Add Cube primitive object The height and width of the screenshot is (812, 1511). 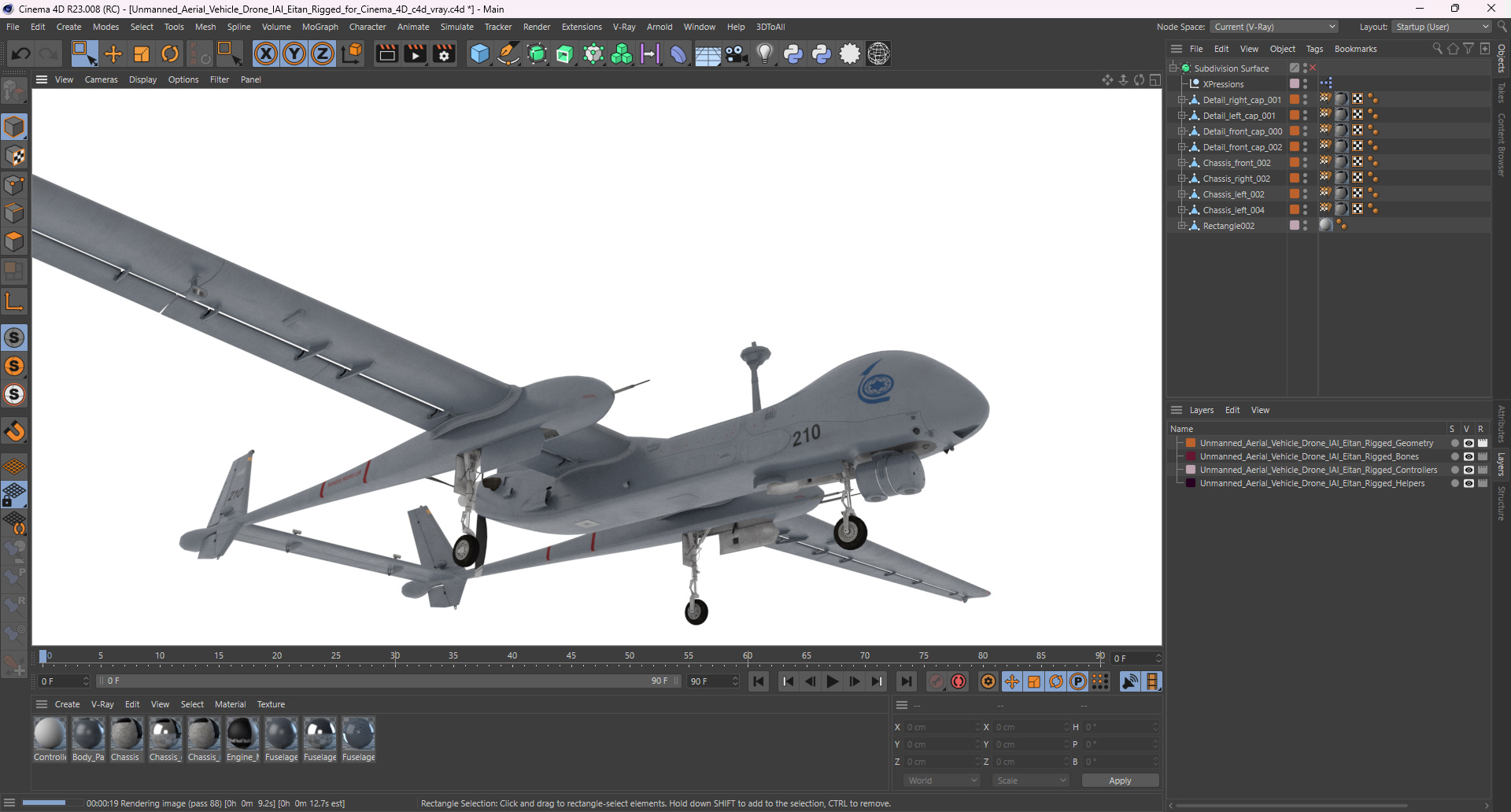[479, 54]
